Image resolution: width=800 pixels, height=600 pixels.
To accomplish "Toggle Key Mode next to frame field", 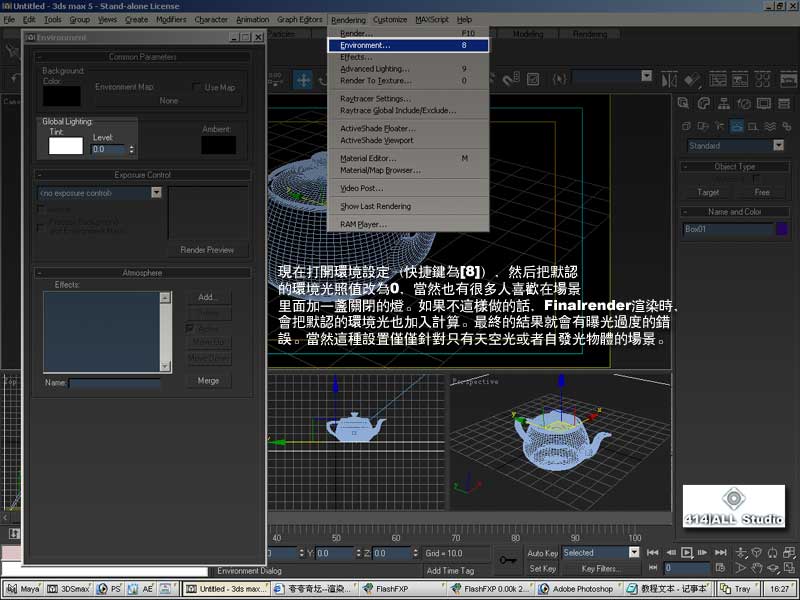I will point(652,568).
